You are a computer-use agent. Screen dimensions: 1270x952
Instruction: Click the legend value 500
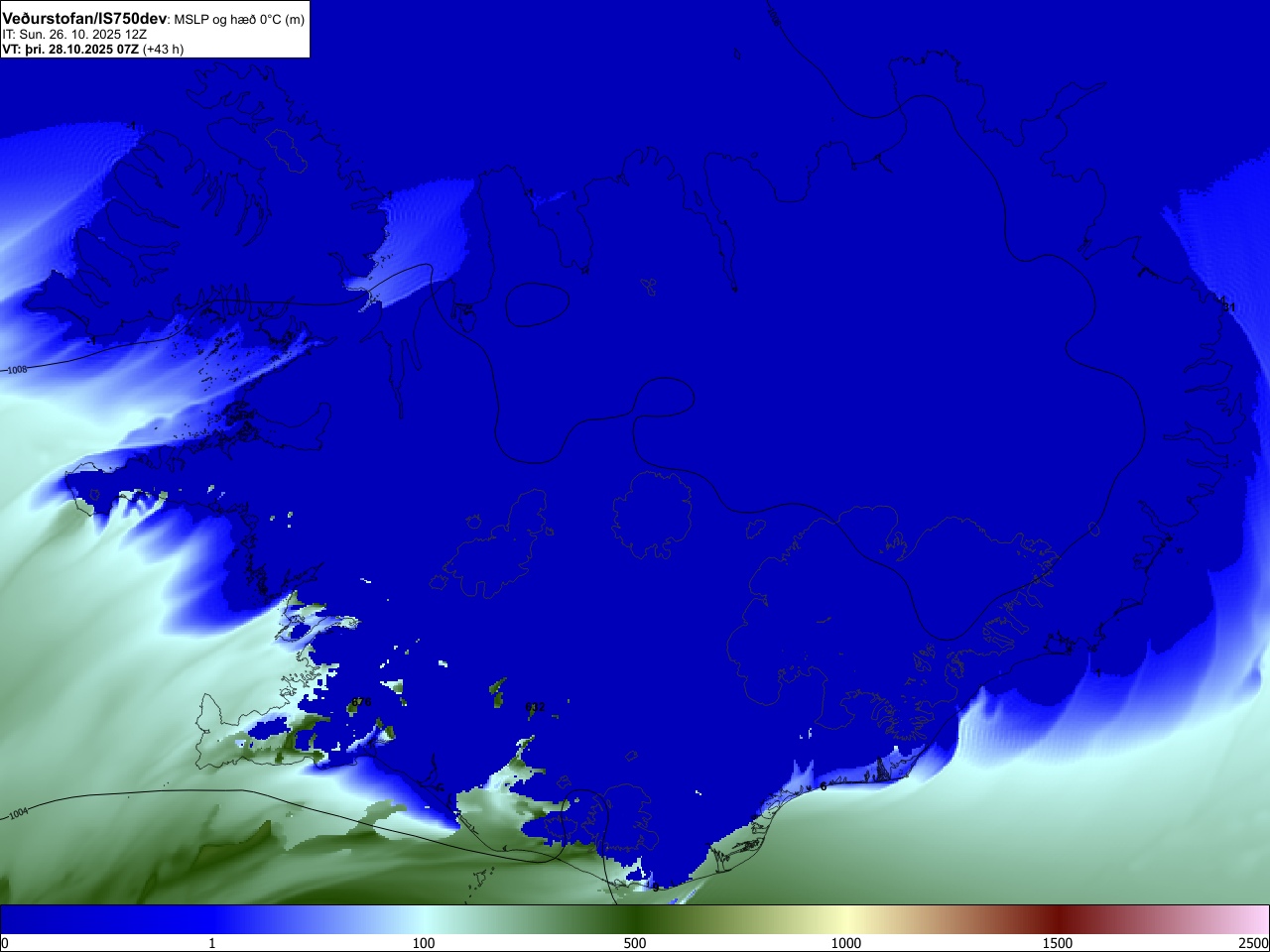click(x=635, y=943)
